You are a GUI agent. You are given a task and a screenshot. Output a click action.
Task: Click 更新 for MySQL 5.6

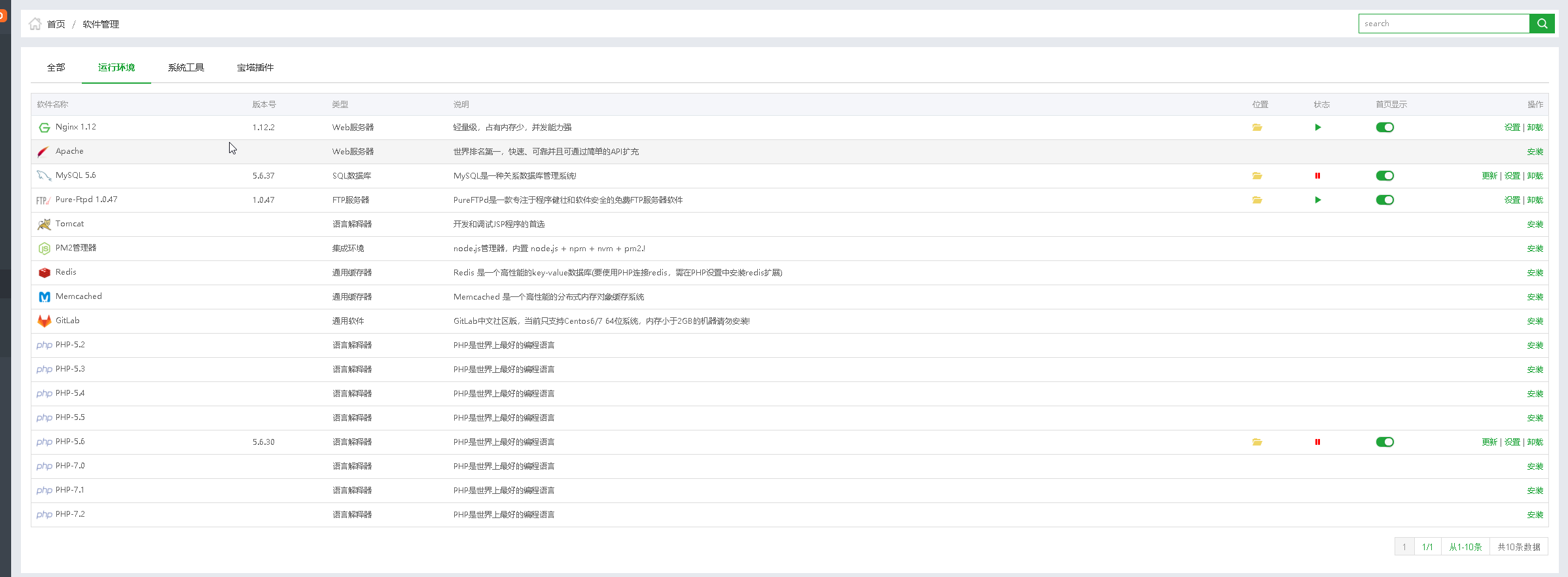[x=1489, y=176]
